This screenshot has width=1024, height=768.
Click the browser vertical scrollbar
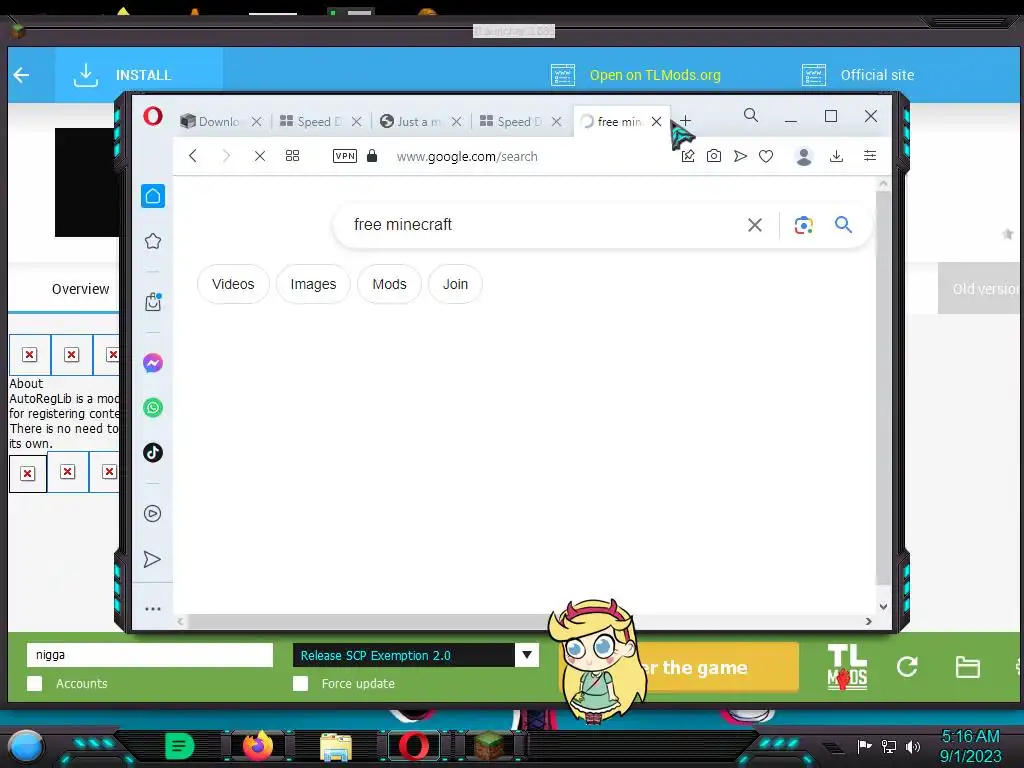click(883, 388)
